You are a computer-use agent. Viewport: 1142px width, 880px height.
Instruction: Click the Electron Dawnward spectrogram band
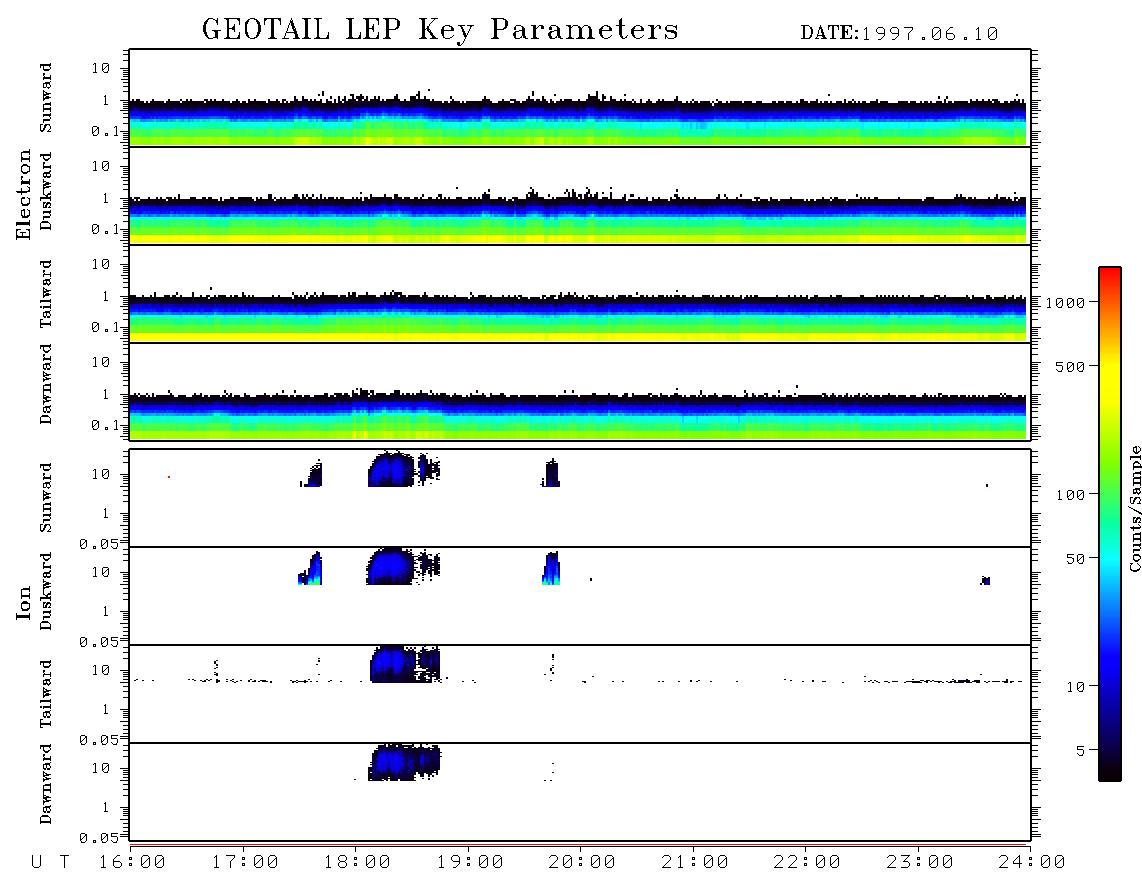pos(578,417)
